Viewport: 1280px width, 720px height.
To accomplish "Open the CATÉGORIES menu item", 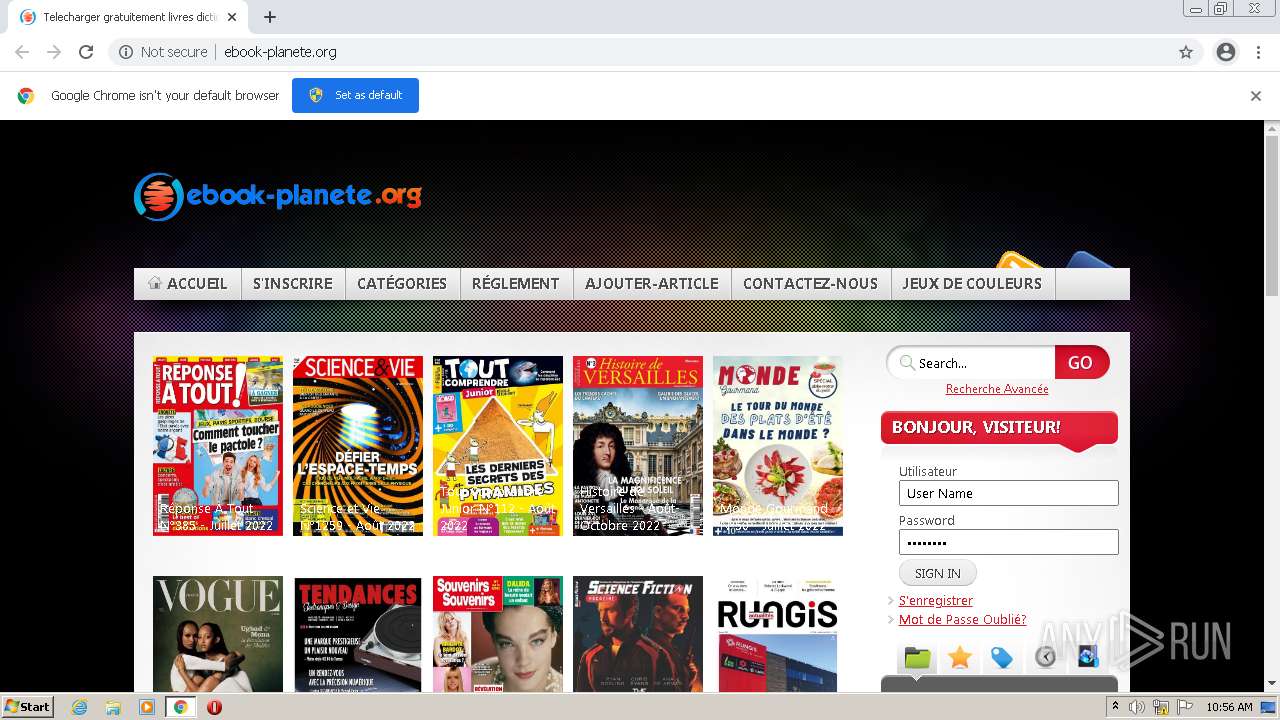I will point(402,284).
